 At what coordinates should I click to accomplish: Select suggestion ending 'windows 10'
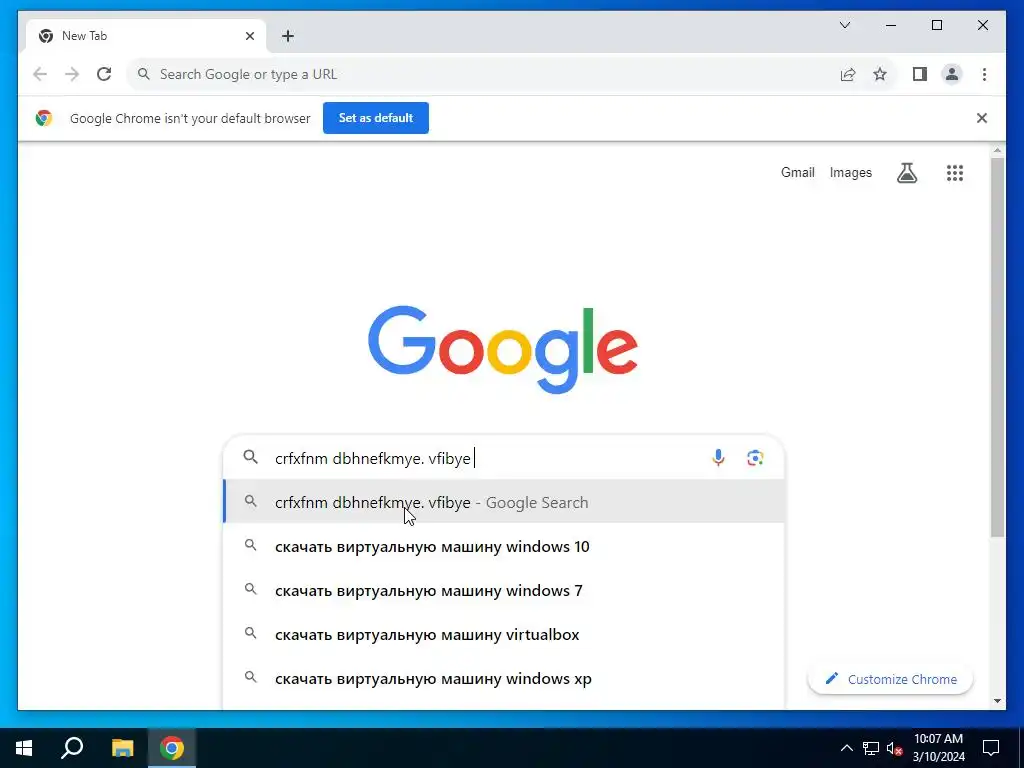pos(504,546)
